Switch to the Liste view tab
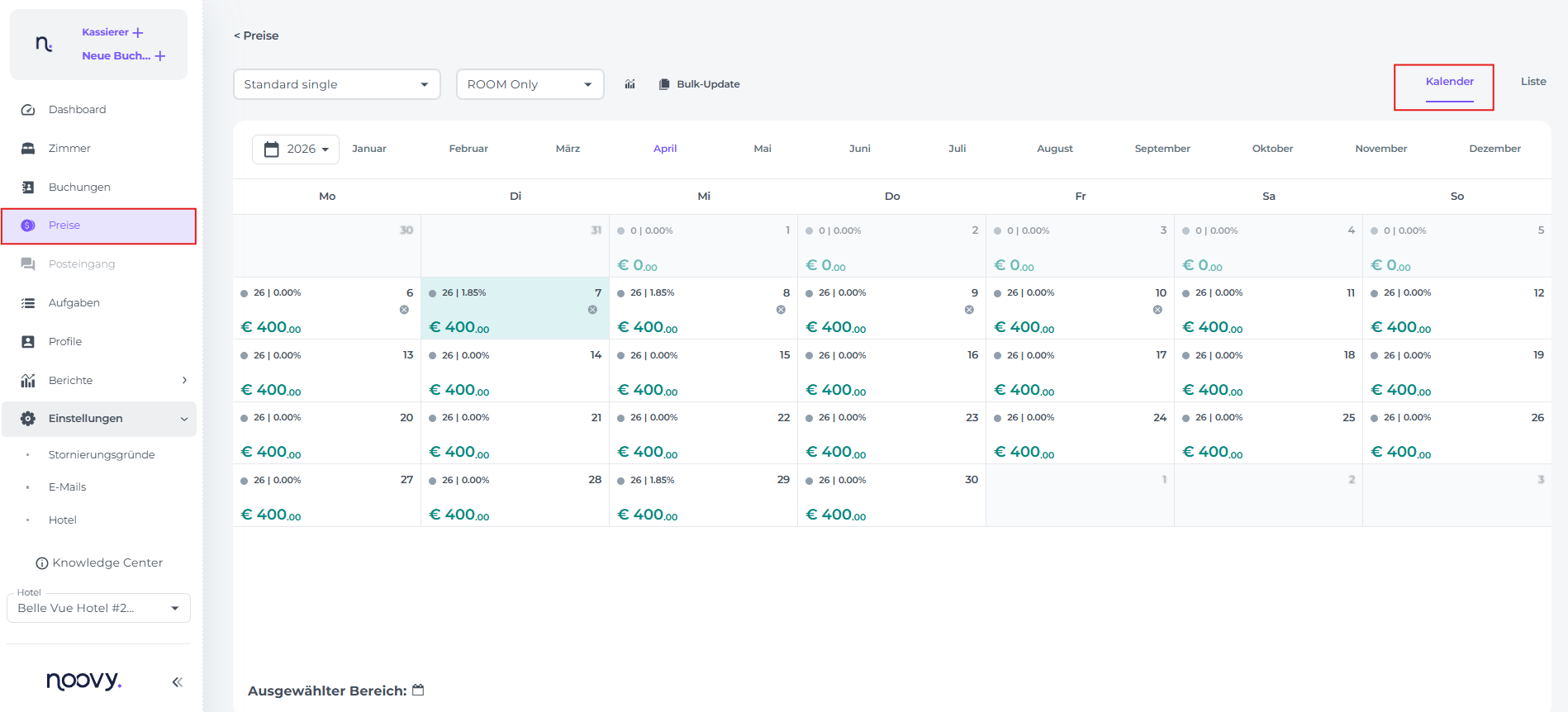 [1532, 82]
